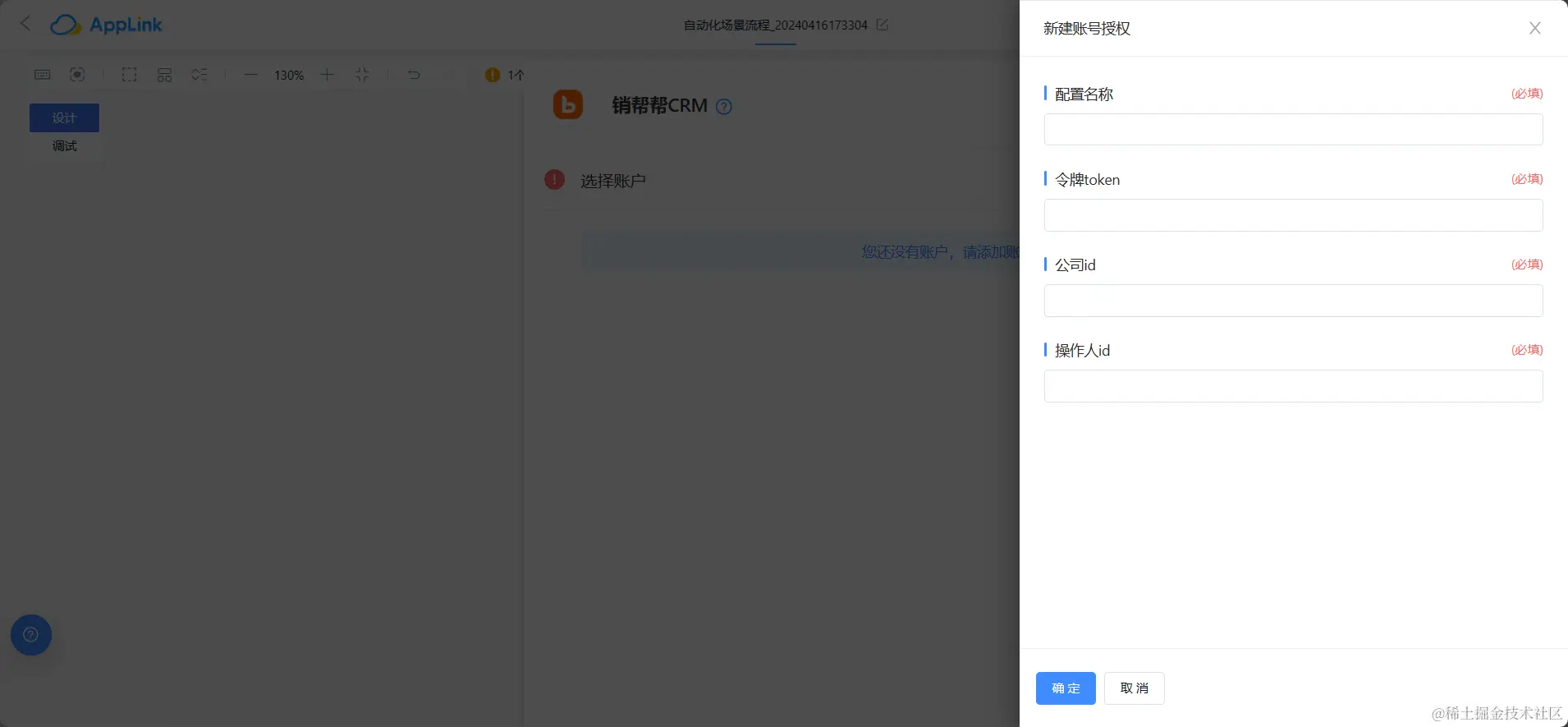Focus the 公司id input field
1568x727 pixels.
point(1293,301)
